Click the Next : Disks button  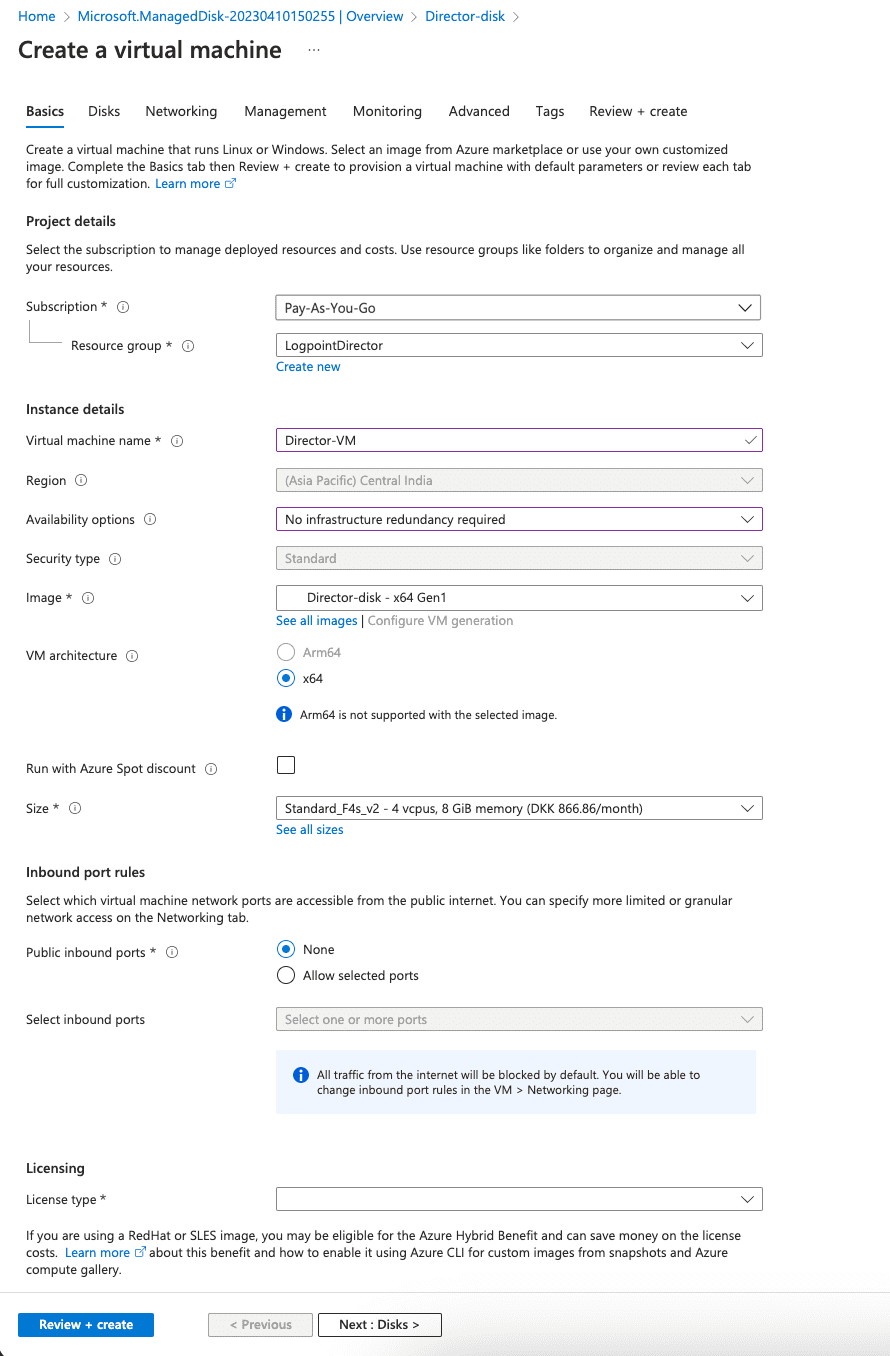point(379,1324)
